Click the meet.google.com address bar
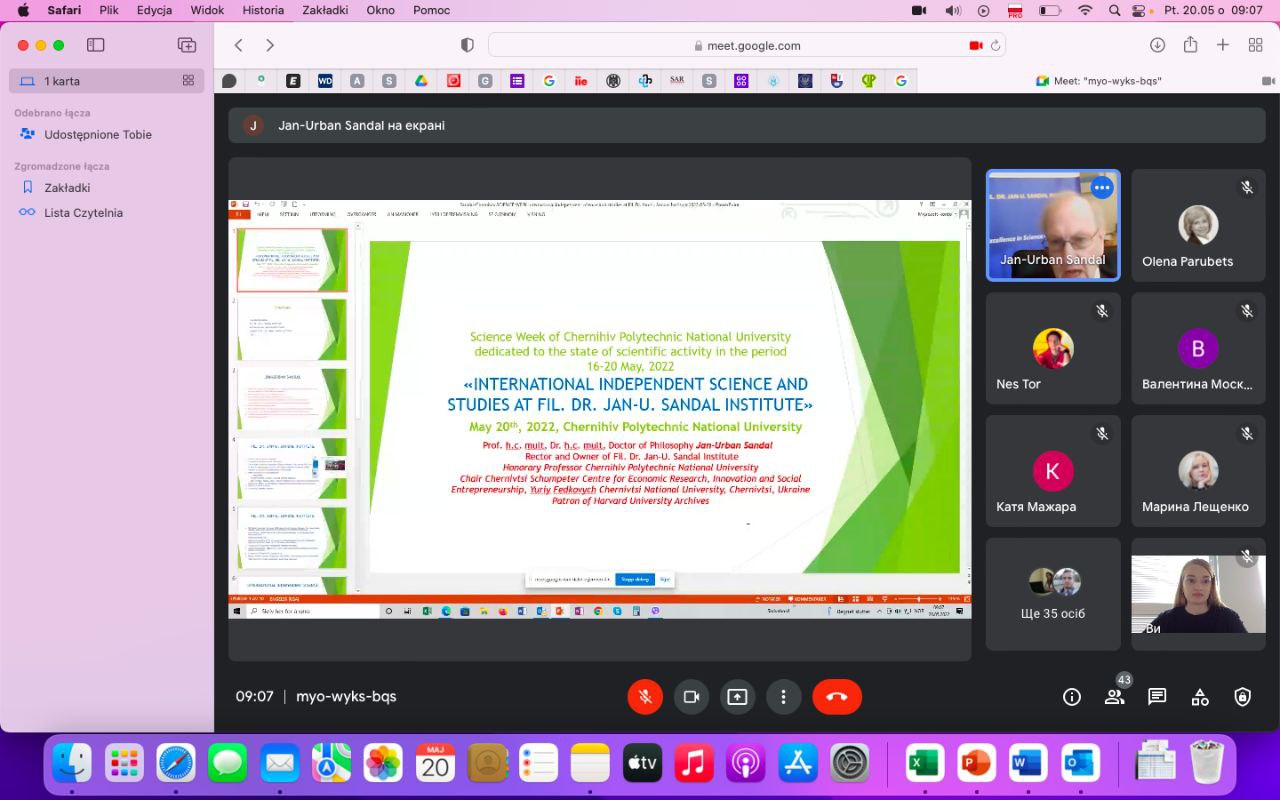 click(x=747, y=45)
